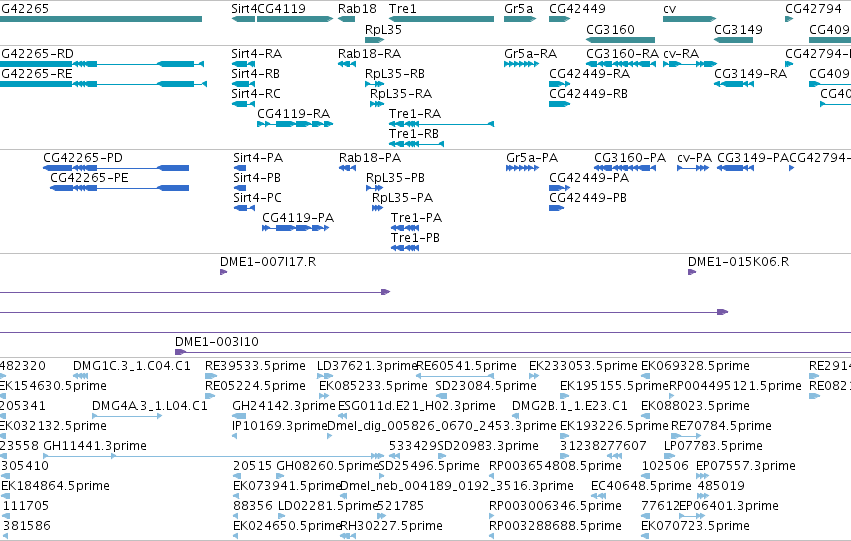Viewport: 851px width, 541px height.
Task: Select transcript RpL35-RA
Action: click(x=377, y=104)
